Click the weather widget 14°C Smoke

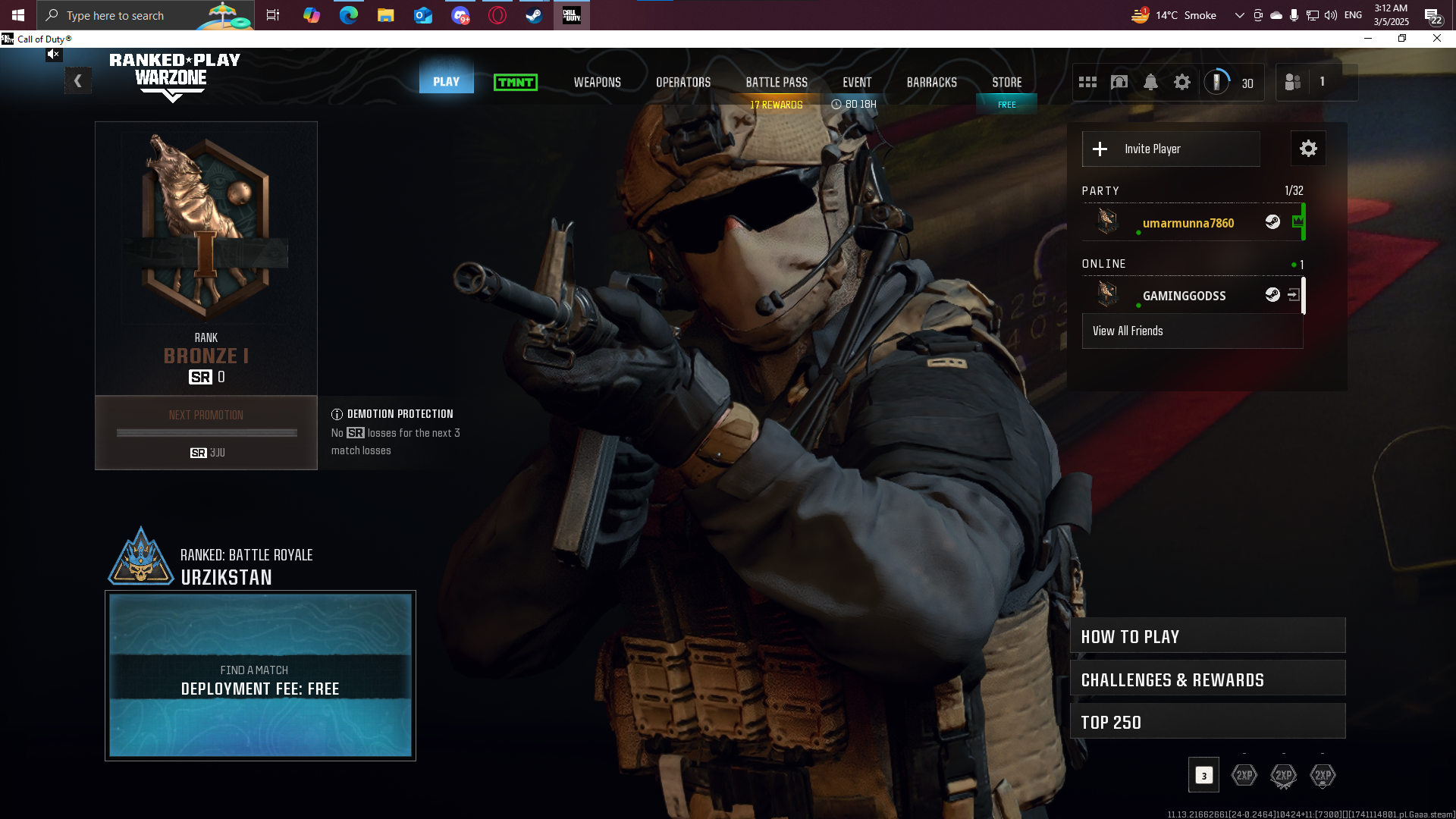point(1174,15)
